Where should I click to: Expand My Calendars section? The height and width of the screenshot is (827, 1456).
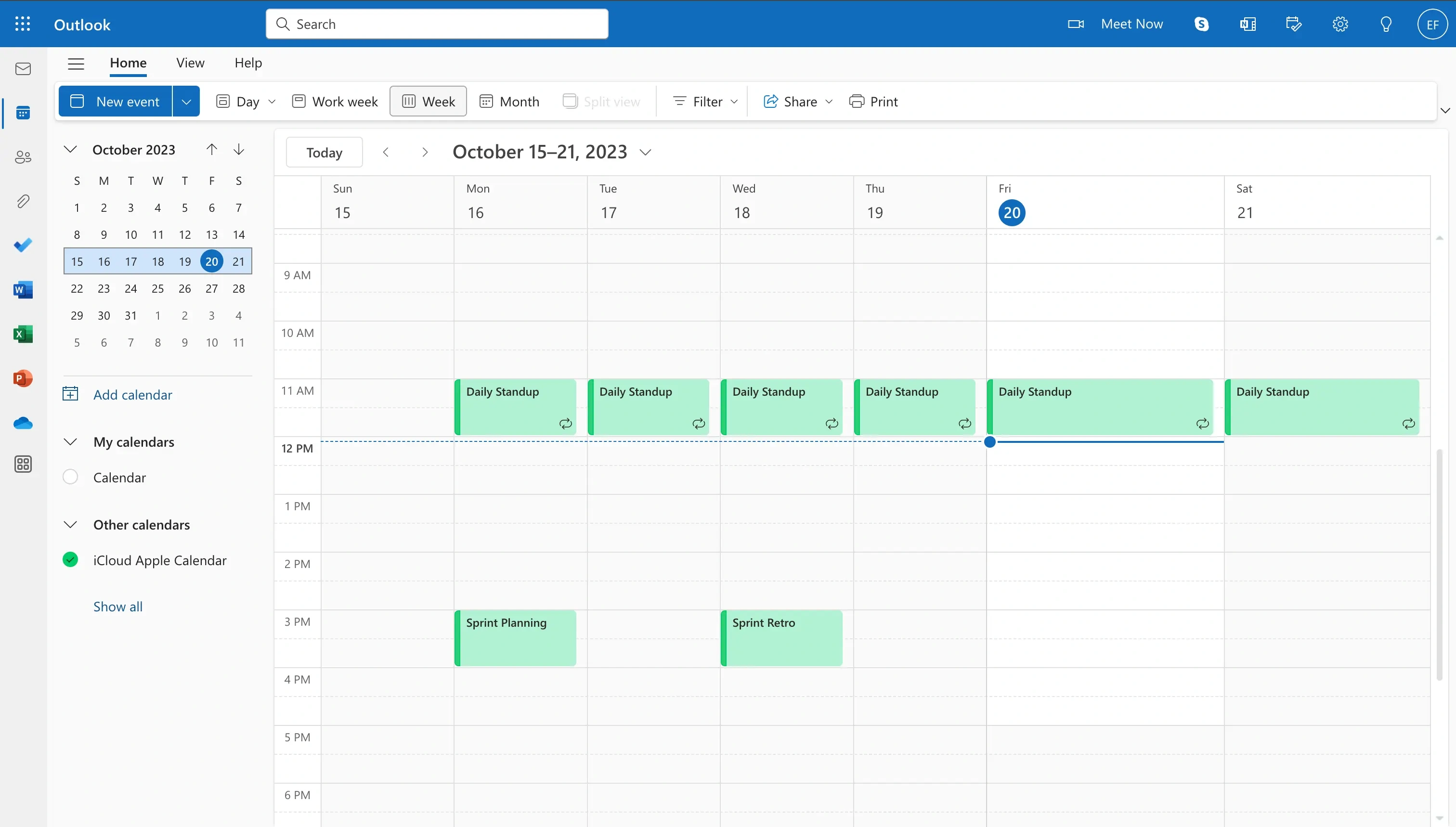(68, 441)
